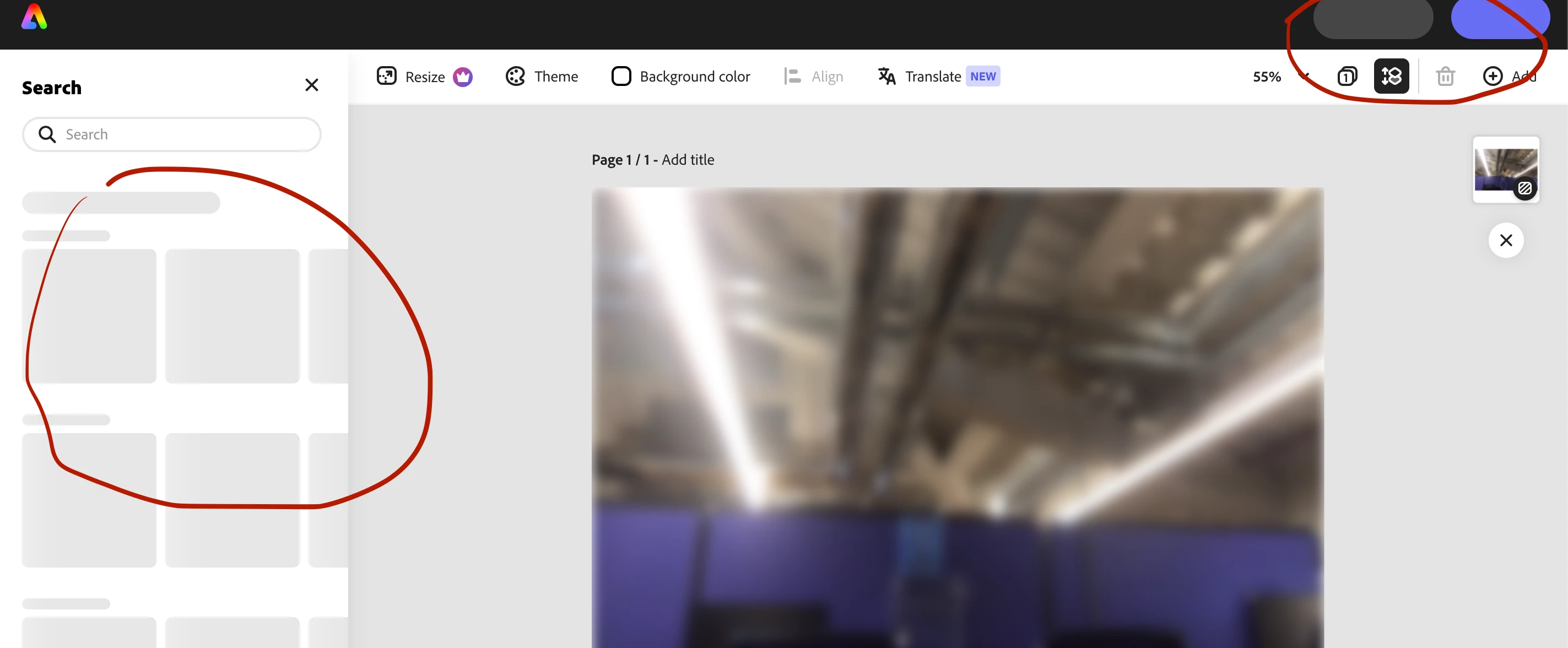Open the pages view icon

(x=1347, y=77)
